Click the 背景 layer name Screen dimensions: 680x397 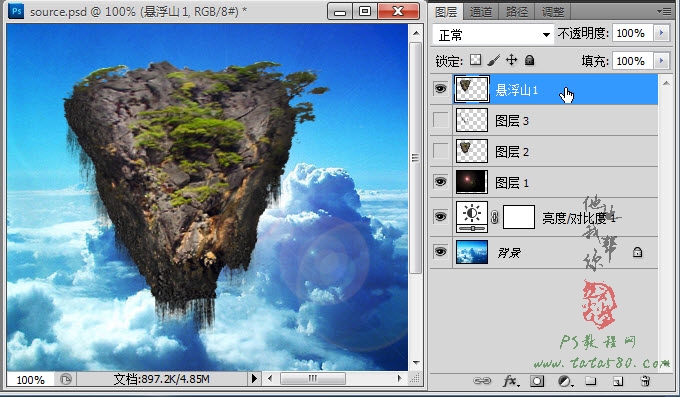pyautogui.click(x=509, y=252)
